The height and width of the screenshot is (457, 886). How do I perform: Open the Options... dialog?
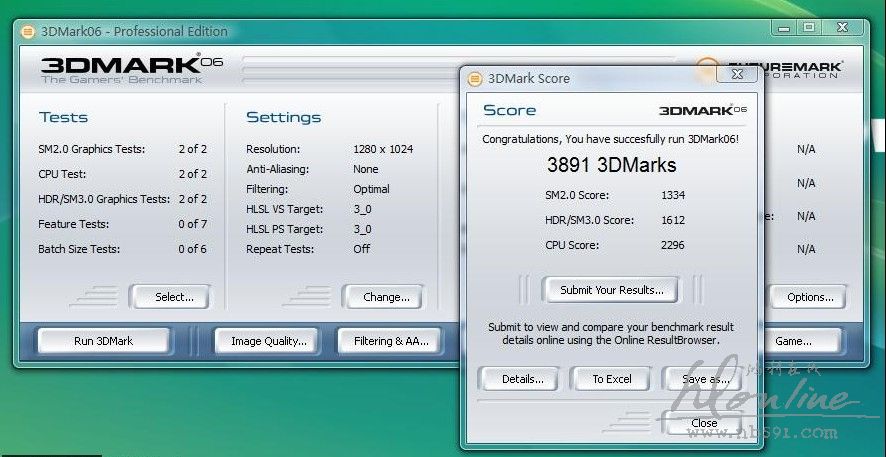[809, 297]
